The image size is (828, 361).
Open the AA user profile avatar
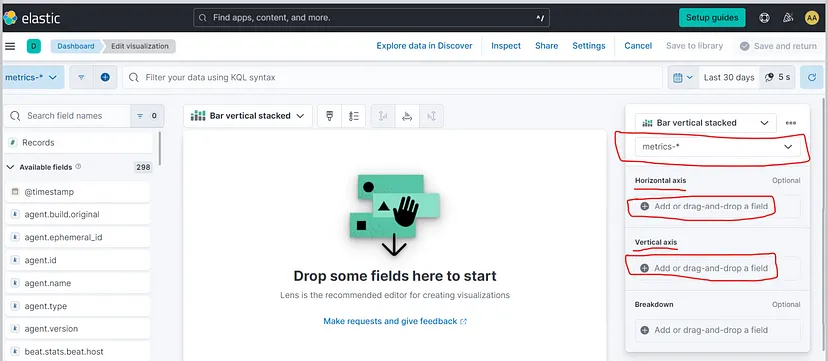point(812,17)
